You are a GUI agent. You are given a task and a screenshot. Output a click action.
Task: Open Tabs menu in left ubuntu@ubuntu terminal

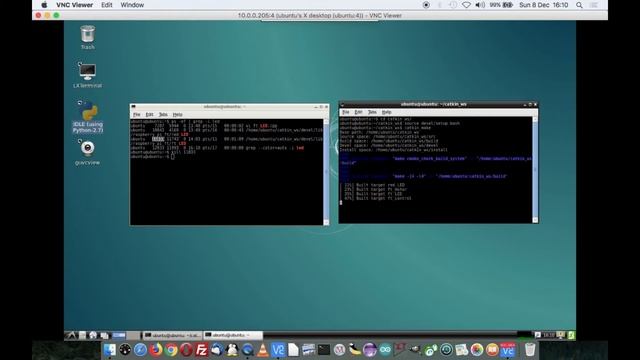[163, 115]
